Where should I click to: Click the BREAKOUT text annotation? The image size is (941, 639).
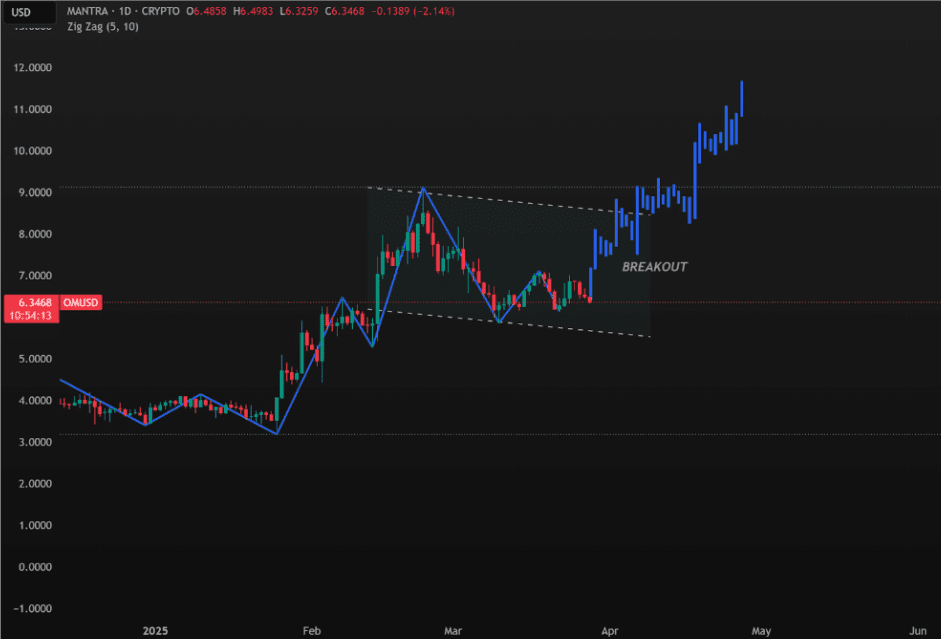654,267
